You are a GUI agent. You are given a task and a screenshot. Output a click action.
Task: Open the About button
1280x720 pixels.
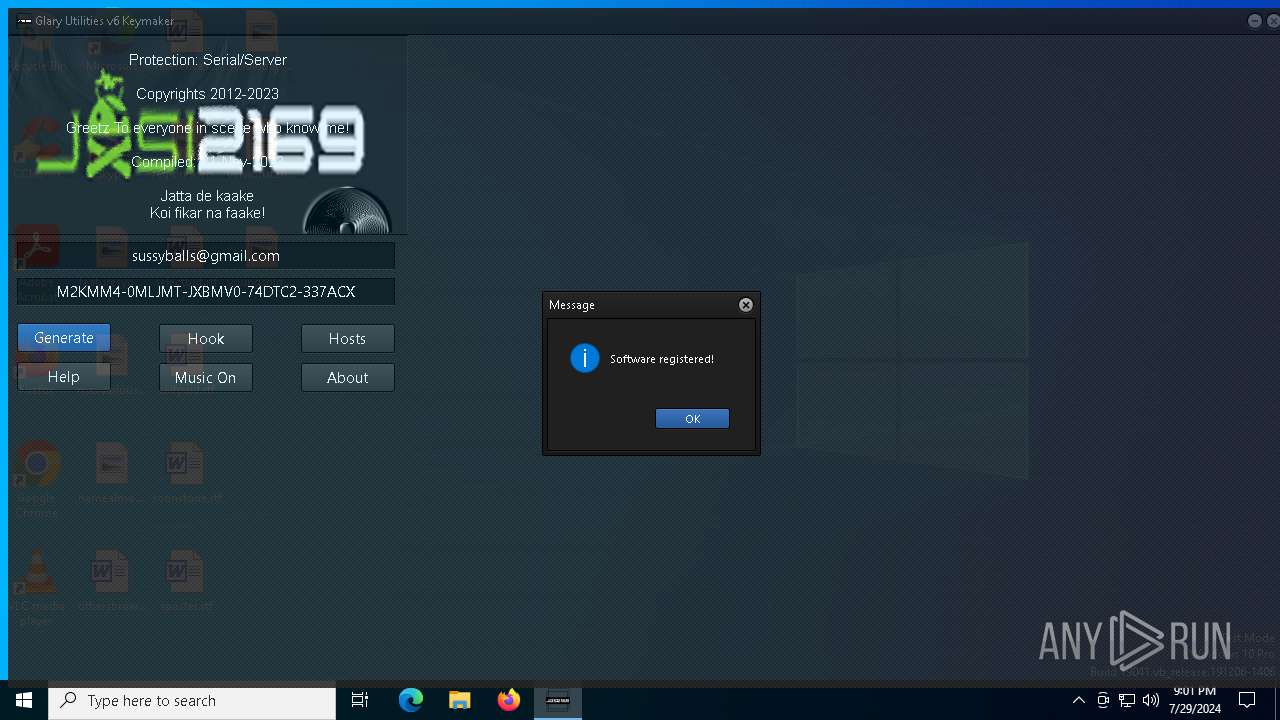(347, 377)
